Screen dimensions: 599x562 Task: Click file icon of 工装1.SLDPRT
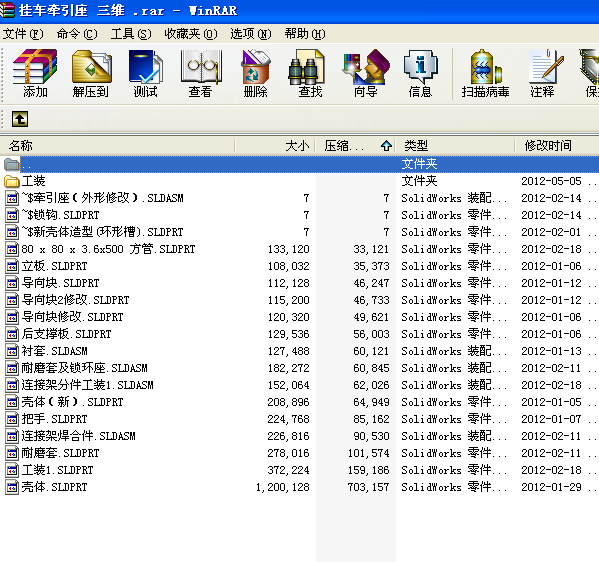point(12,470)
